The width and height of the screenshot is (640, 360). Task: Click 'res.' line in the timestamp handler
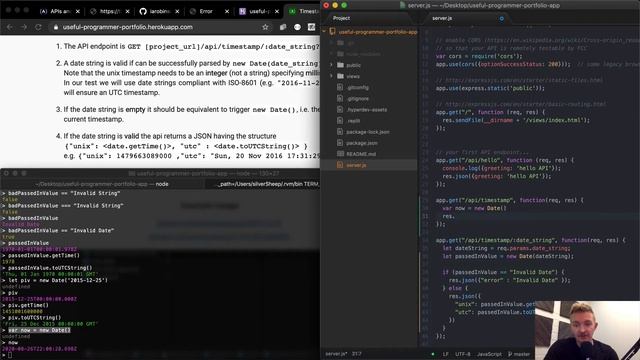[x=449, y=216]
